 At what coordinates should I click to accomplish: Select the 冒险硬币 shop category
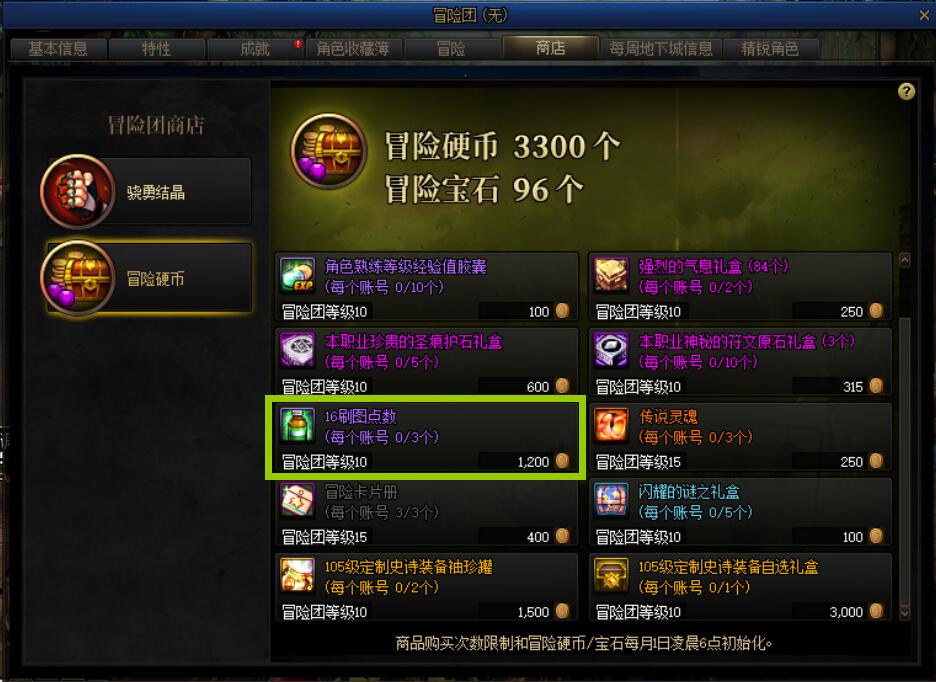[147, 278]
